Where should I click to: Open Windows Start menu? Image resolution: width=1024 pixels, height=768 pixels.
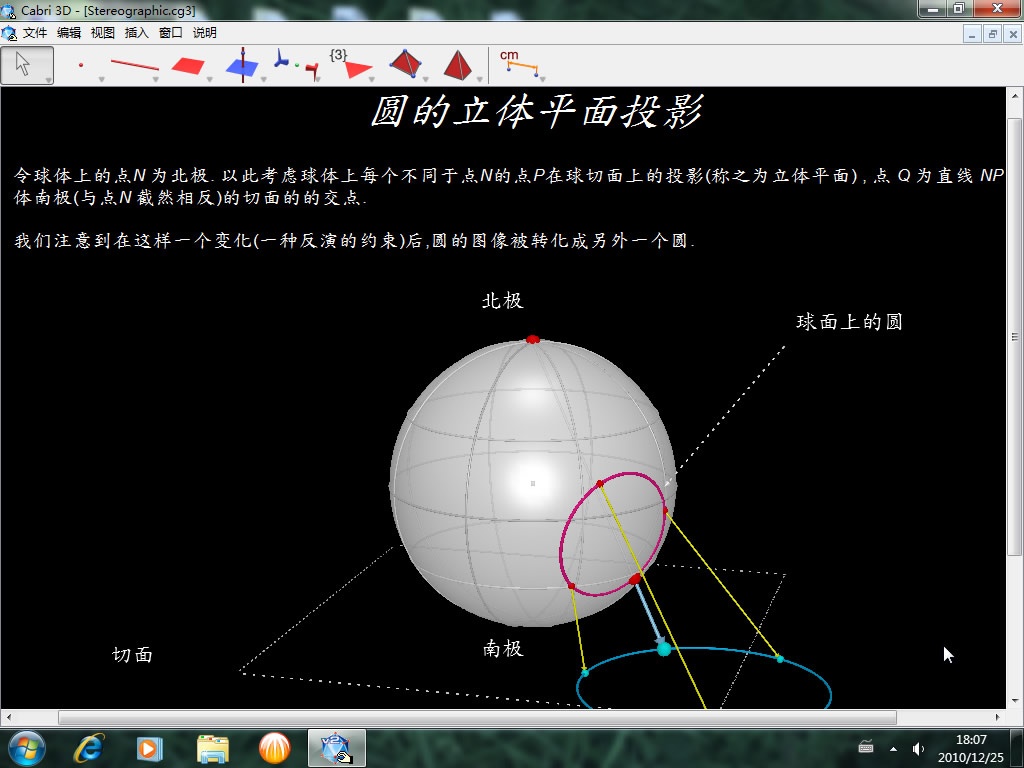[26, 747]
